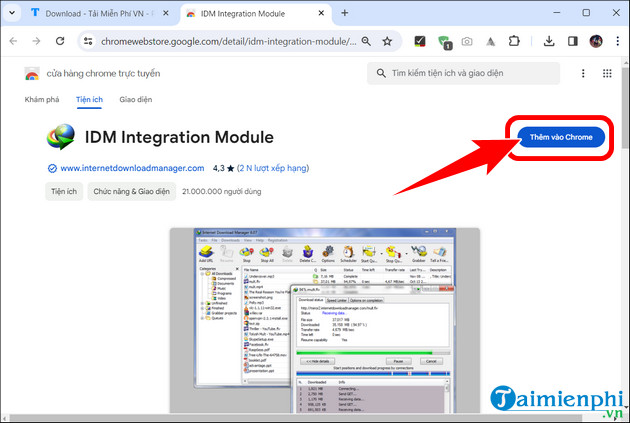The width and height of the screenshot is (630, 423).
Task: Select the Tiện ích tab
Action: point(89,100)
